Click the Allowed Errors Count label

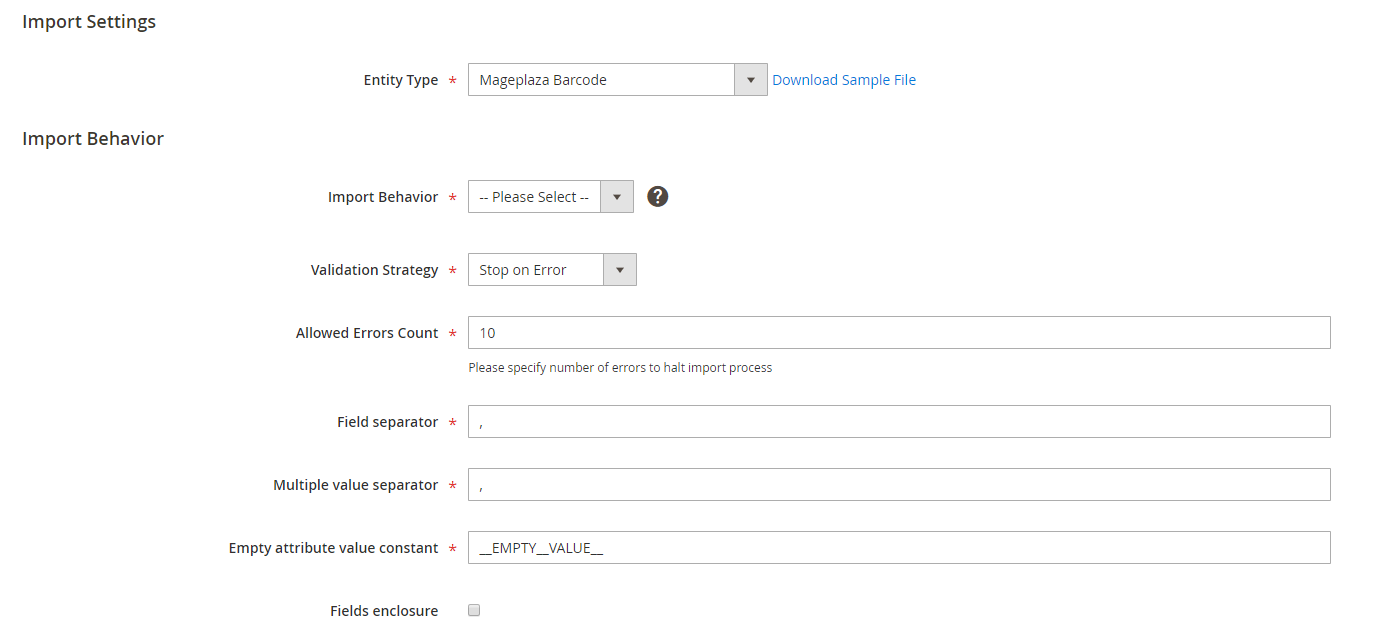tap(367, 333)
